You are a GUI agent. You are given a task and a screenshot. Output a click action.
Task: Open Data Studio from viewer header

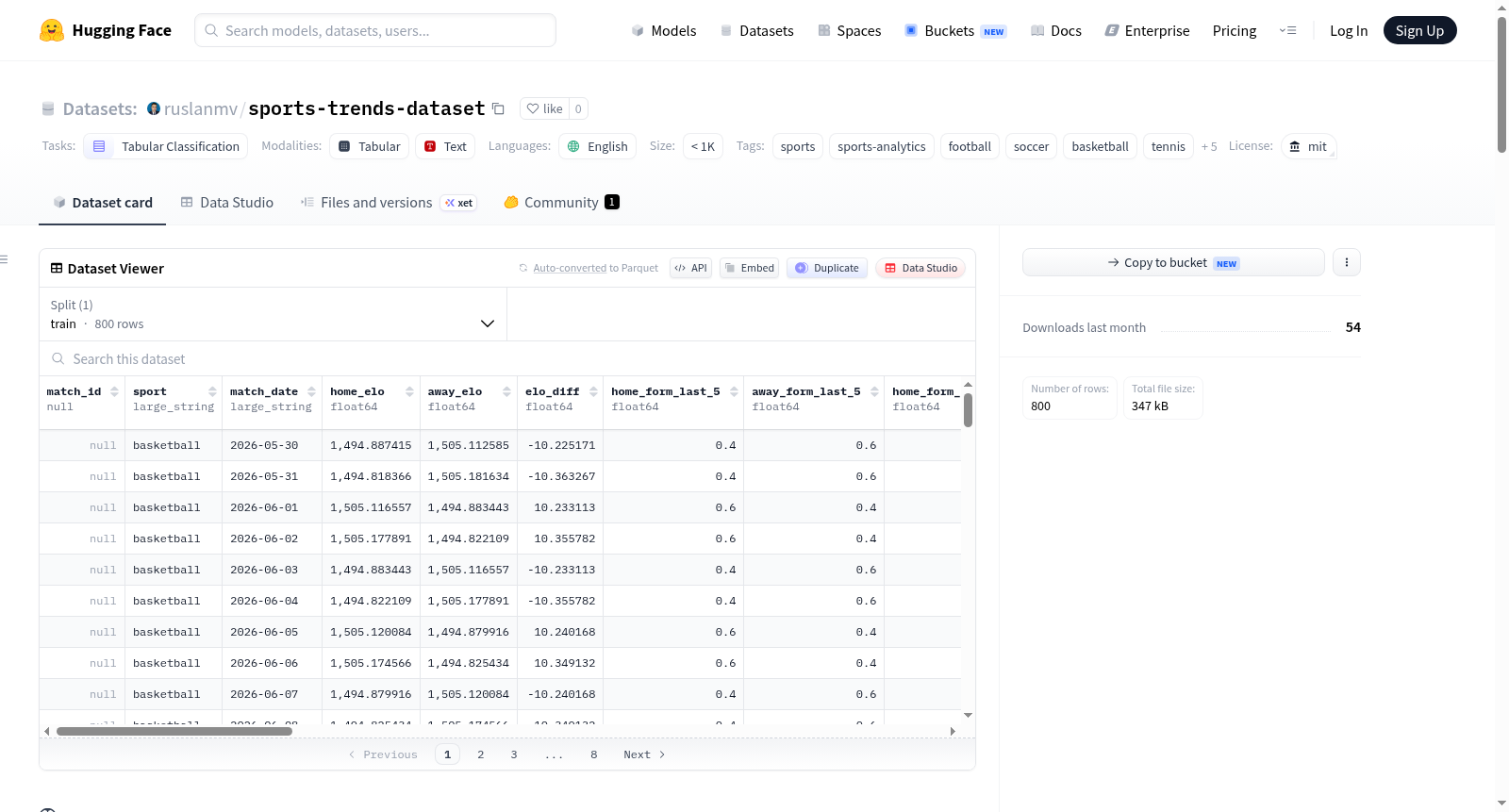(920, 268)
